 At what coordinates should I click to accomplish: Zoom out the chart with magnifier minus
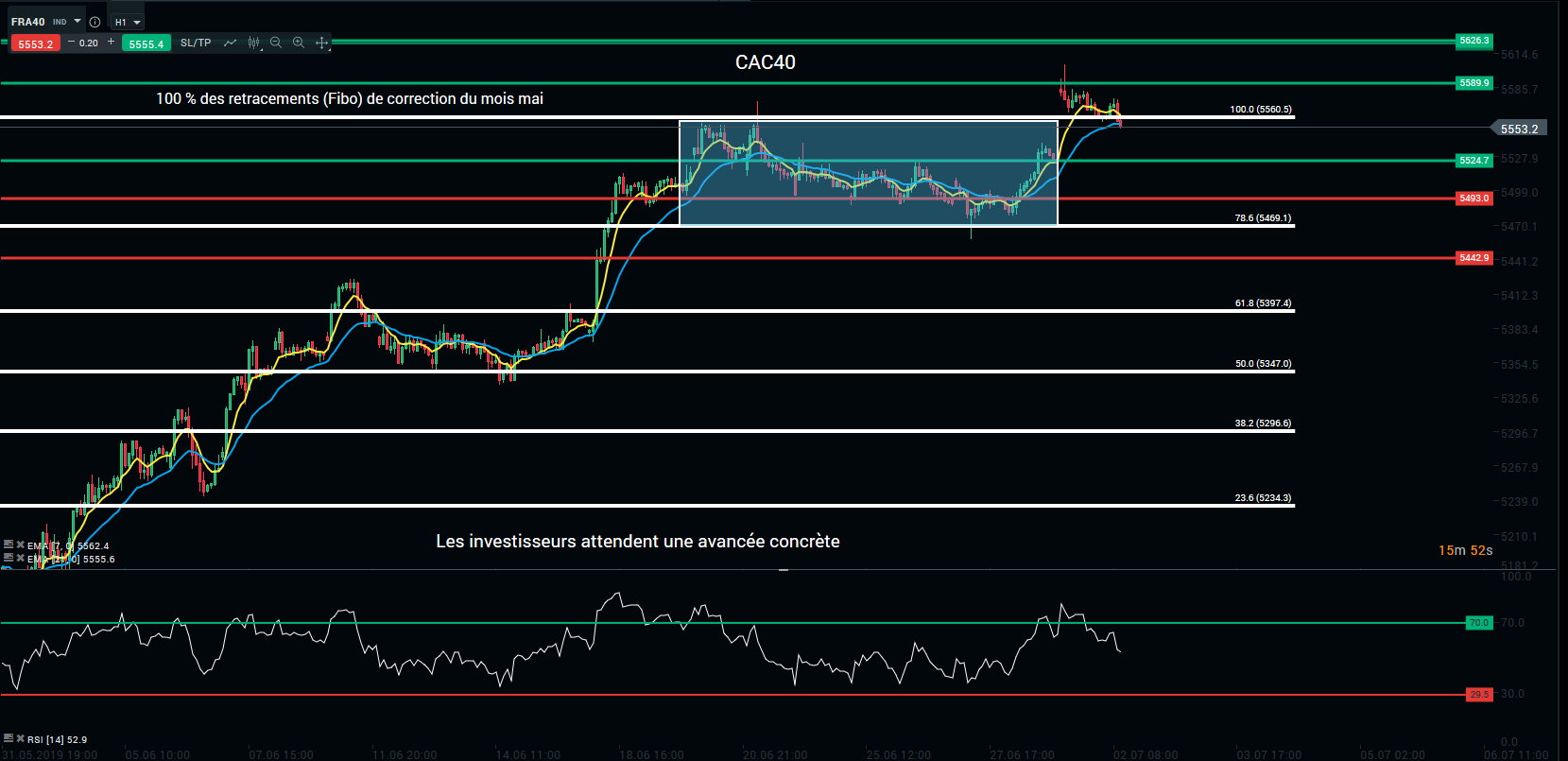[x=276, y=43]
